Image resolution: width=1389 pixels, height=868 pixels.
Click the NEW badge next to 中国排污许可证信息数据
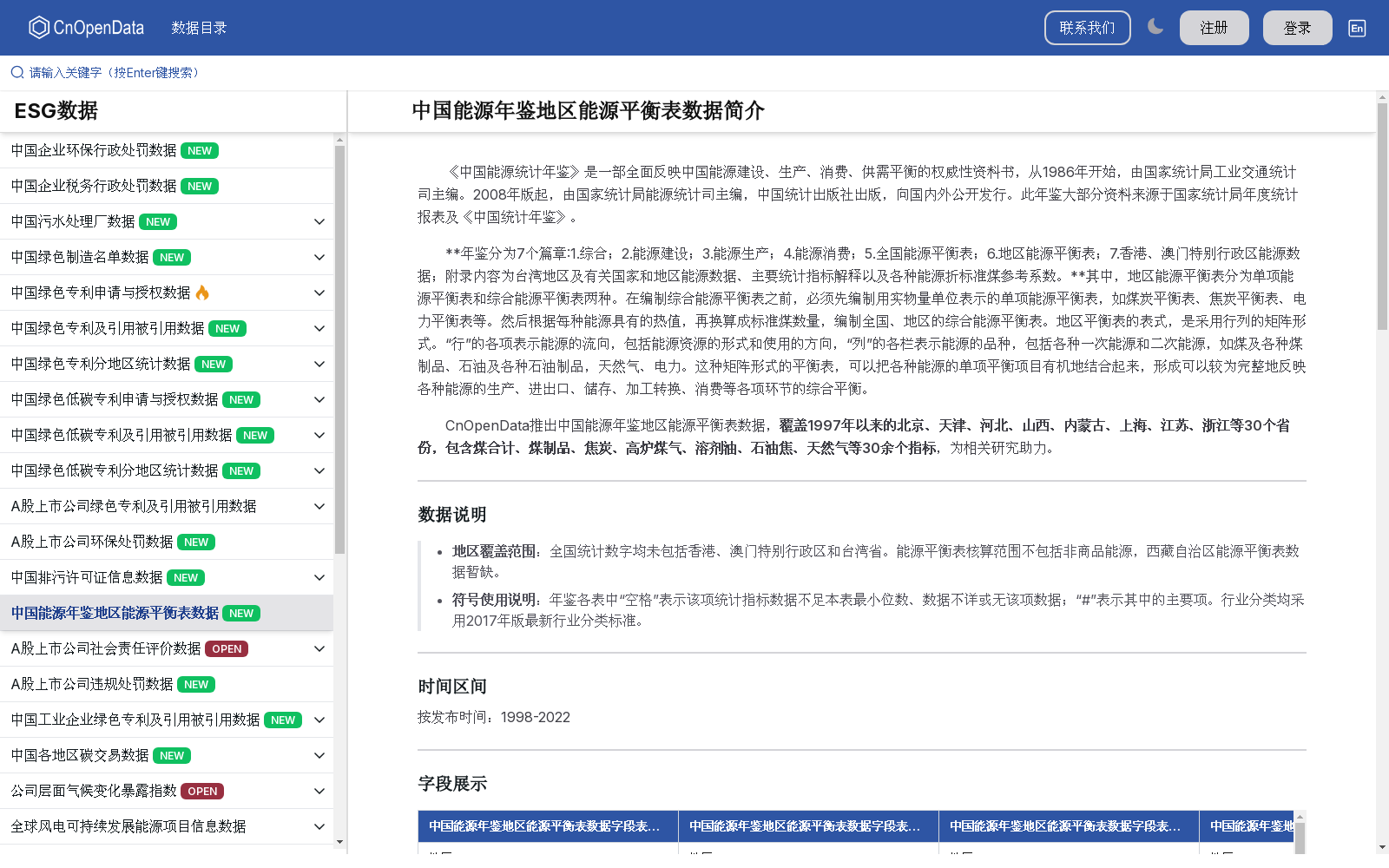pyautogui.click(x=186, y=577)
